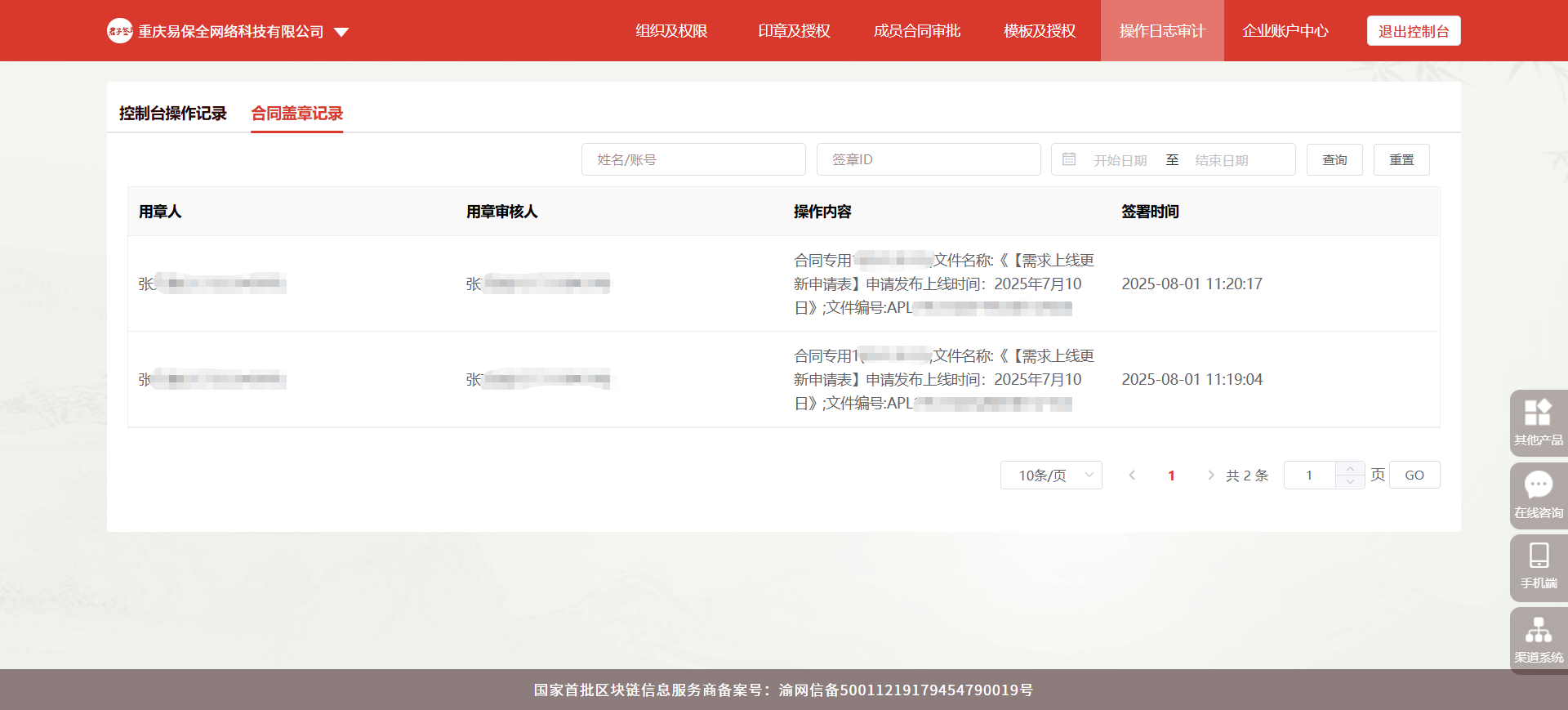
Task: Click the 其他产品 sidebar icon
Action: [x=1538, y=413]
